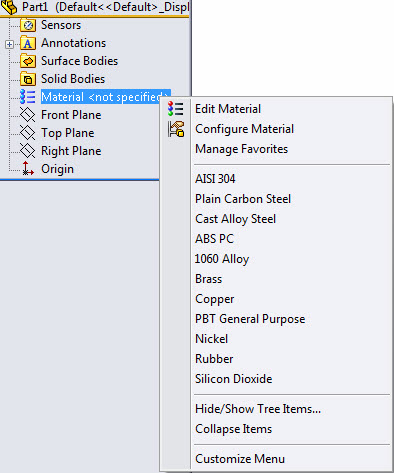Open Manage Favorites
This screenshot has height=473, width=394.
241,149
